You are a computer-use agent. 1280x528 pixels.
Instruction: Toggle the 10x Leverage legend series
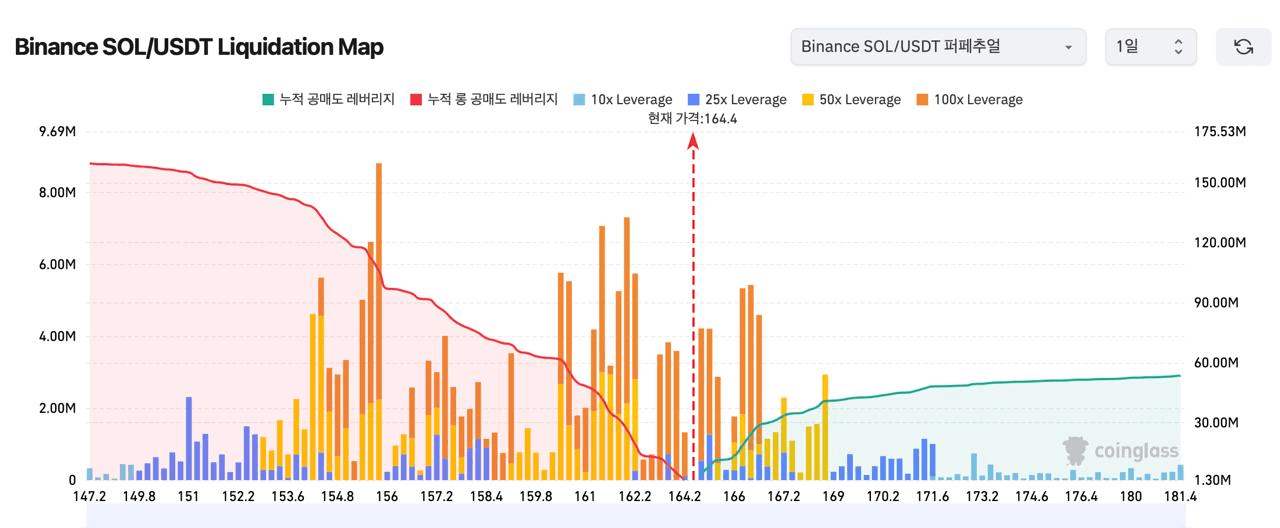(x=623, y=99)
